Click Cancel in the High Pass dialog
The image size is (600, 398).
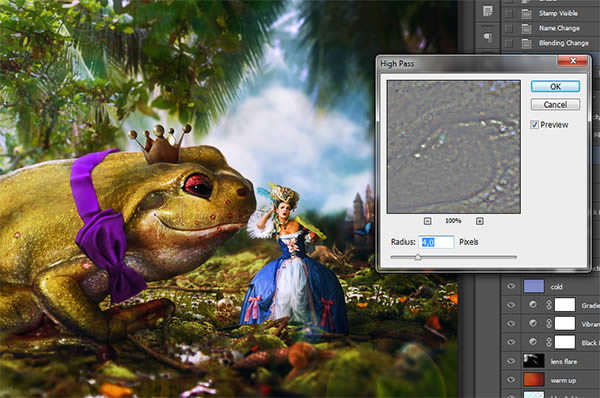pyautogui.click(x=555, y=104)
